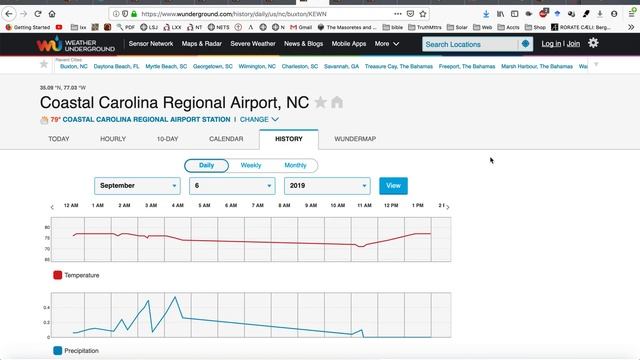This screenshot has width=640, height=360.
Task: Open the Gmail bookmark
Action: 301,27
